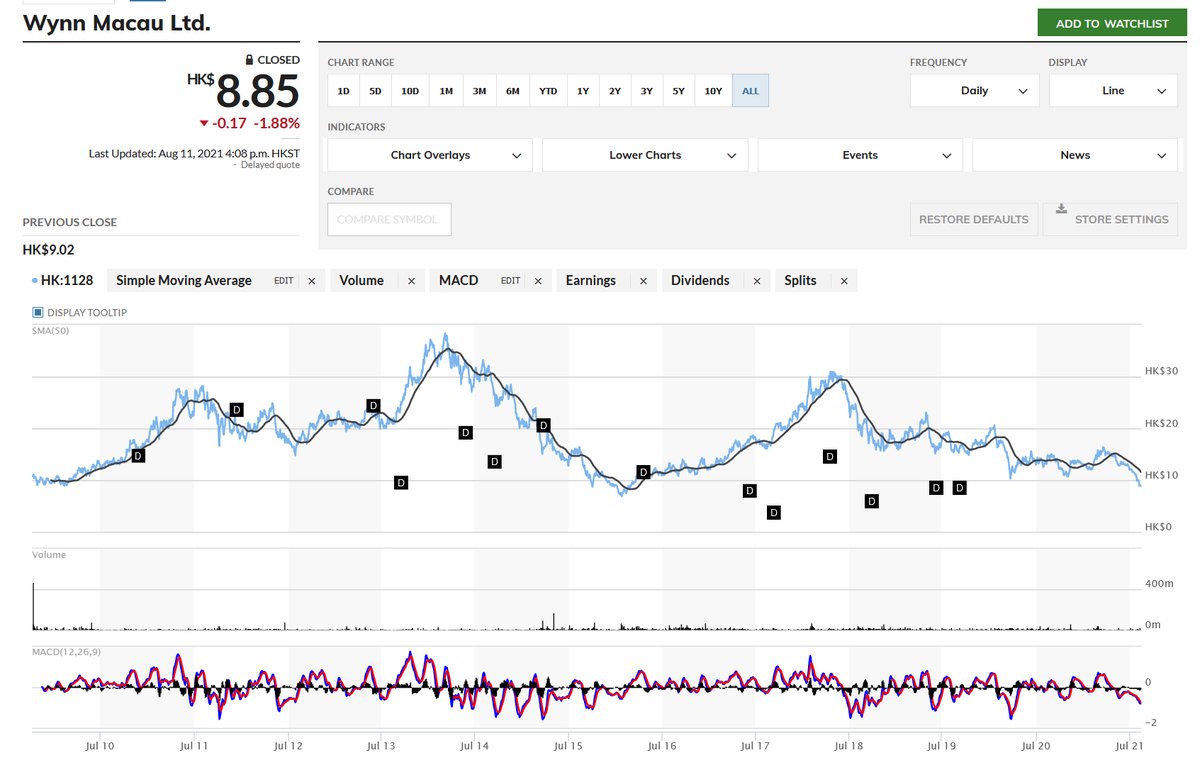Viewport: 1200px width, 765px height.
Task: Click the lowest dividend marker, left of Jul 18
Action: tap(773, 512)
